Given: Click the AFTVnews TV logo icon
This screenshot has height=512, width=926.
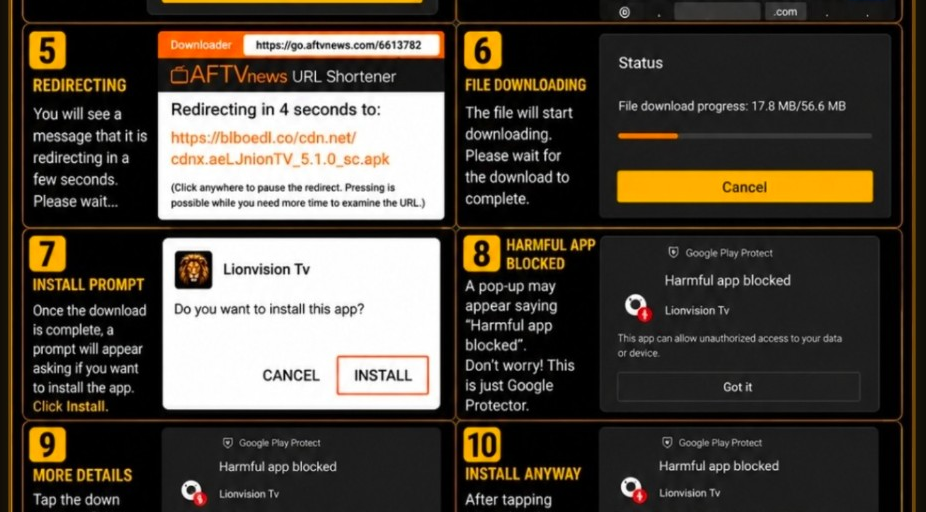Looking at the screenshot, I should click(179, 76).
